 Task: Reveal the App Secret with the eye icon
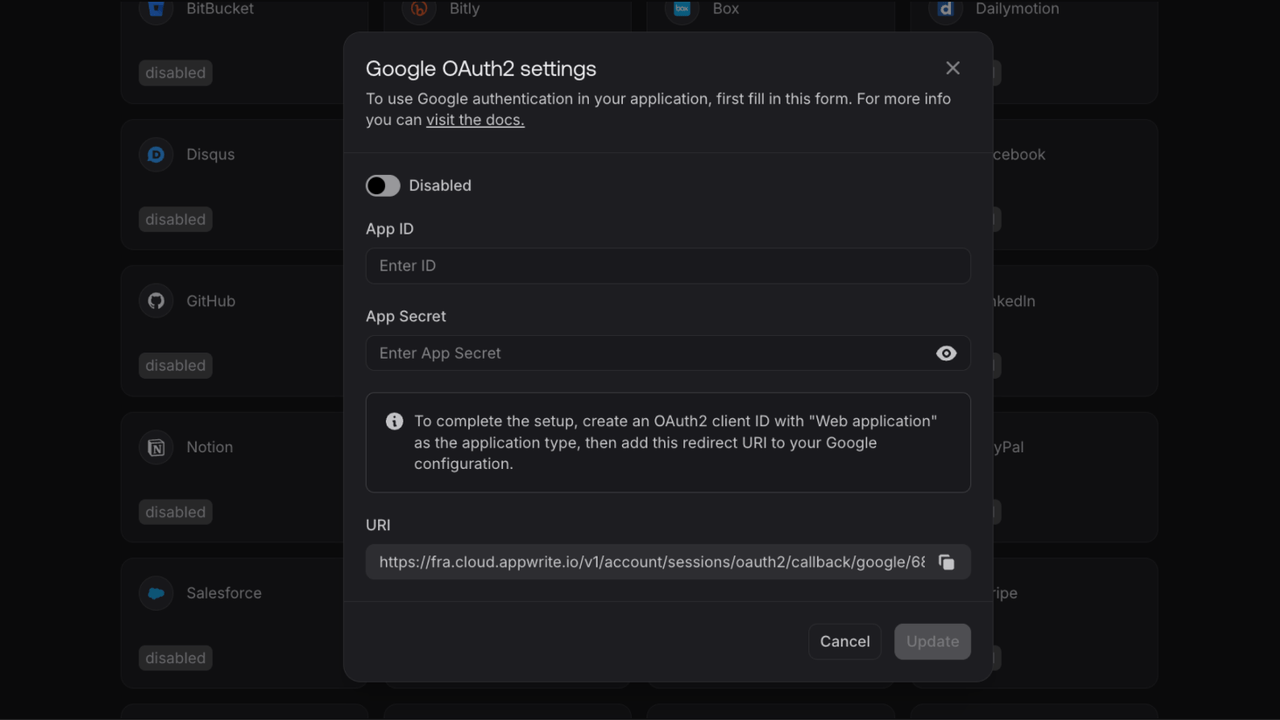click(x=946, y=353)
